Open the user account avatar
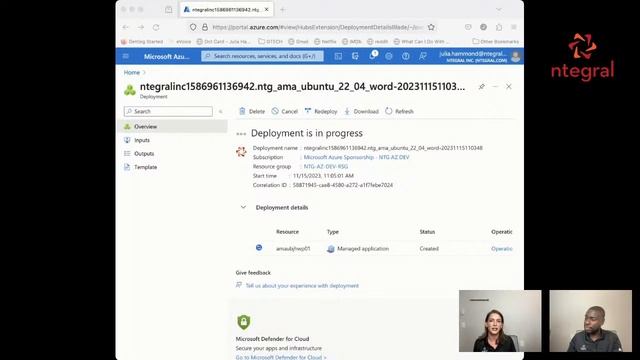This screenshot has height=360, width=640. point(516,56)
